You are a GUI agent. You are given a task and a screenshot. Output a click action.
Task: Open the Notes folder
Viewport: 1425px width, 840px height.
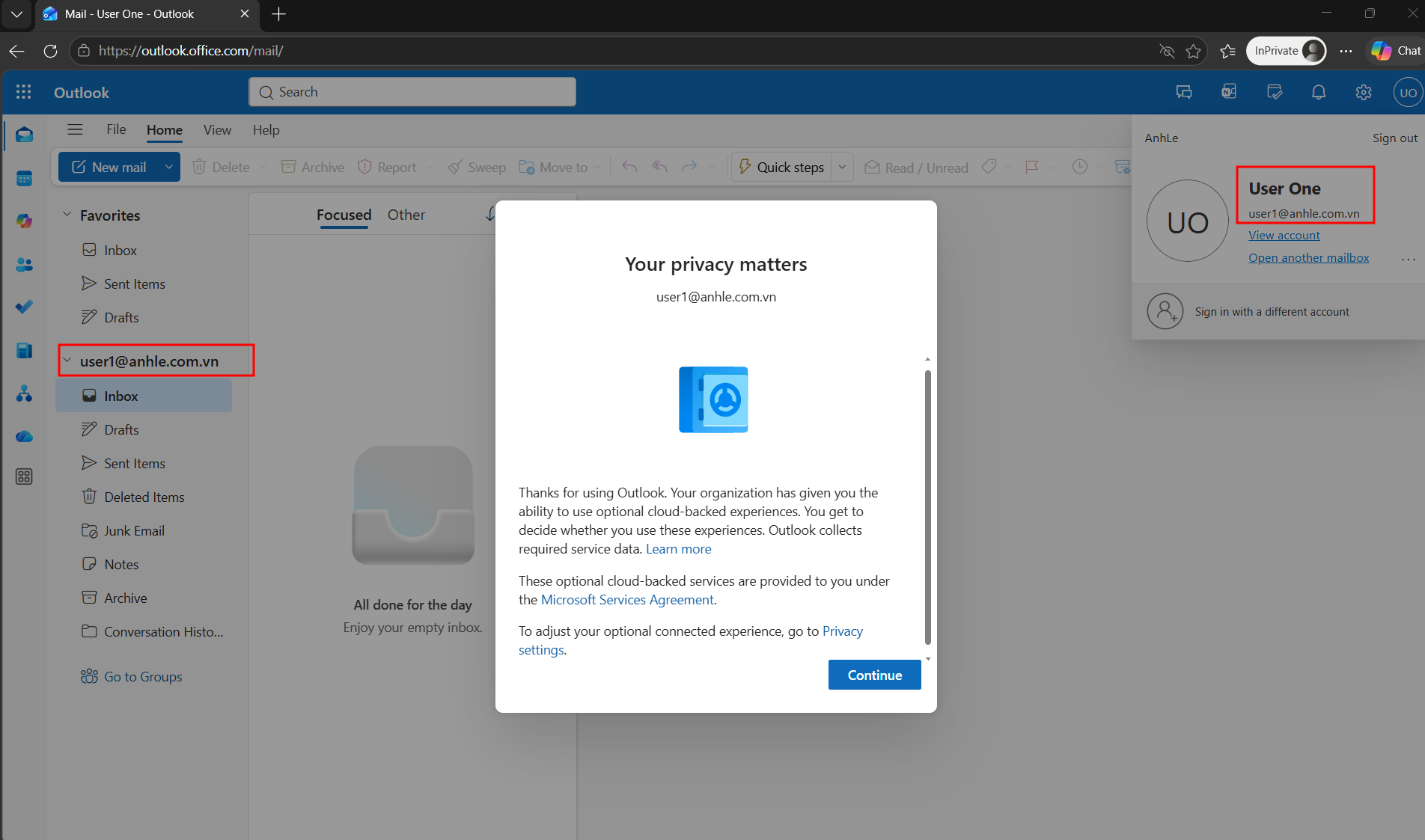[144, 564]
